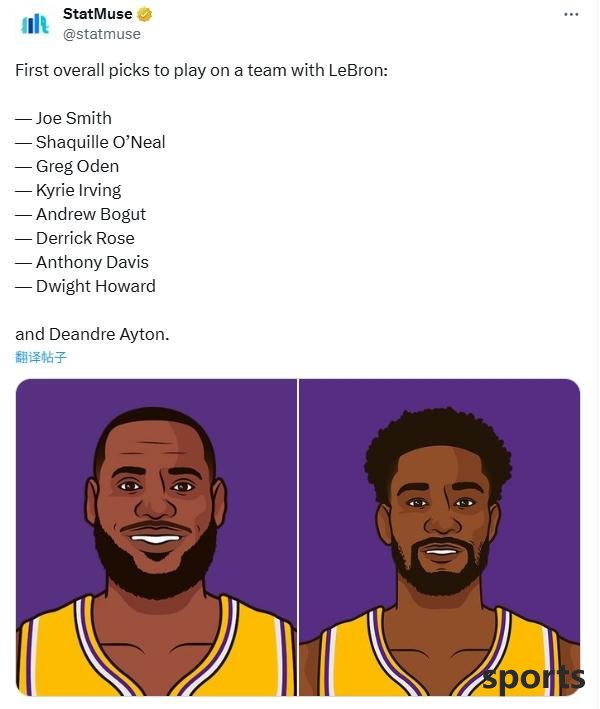Viewport: 600px width, 709px height.
Task: Click the StatMuse profile avatar logo
Action: (x=34, y=24)
